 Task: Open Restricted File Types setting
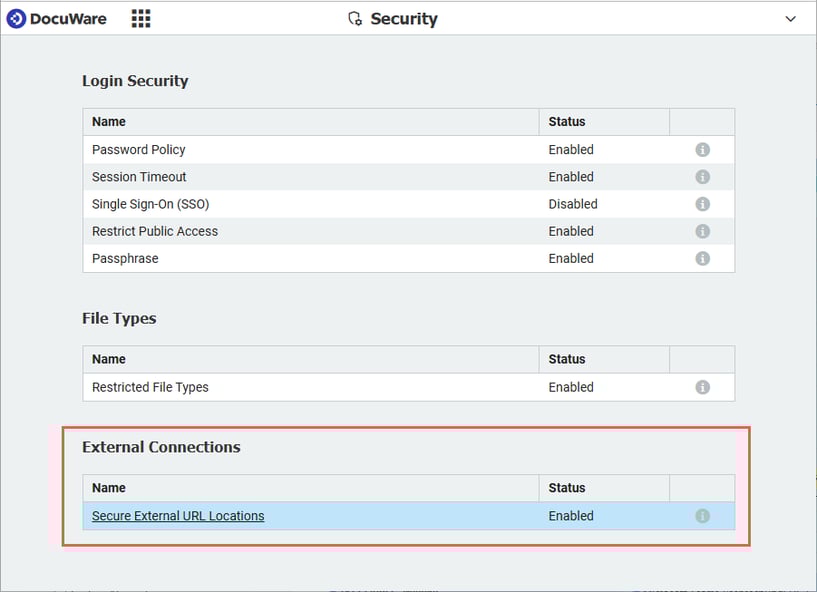pos(150,387)
